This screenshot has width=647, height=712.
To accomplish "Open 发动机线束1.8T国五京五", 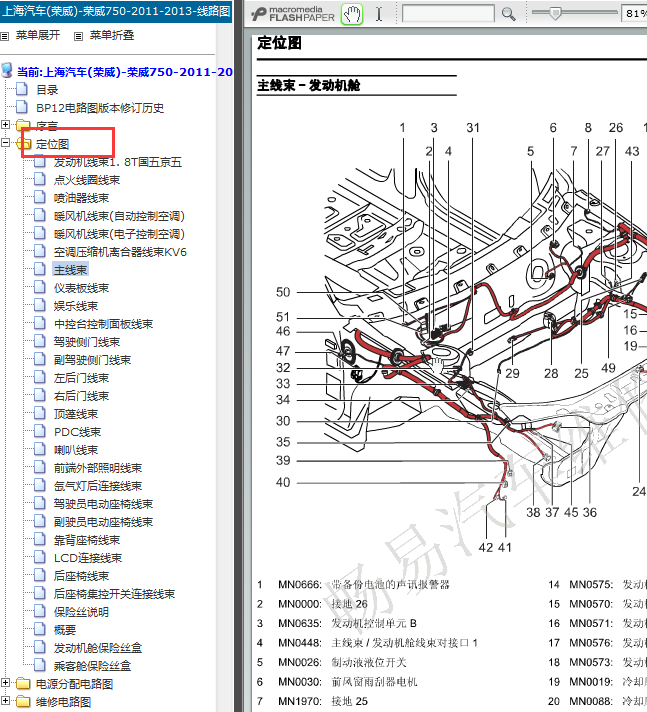I will (118, 162).
